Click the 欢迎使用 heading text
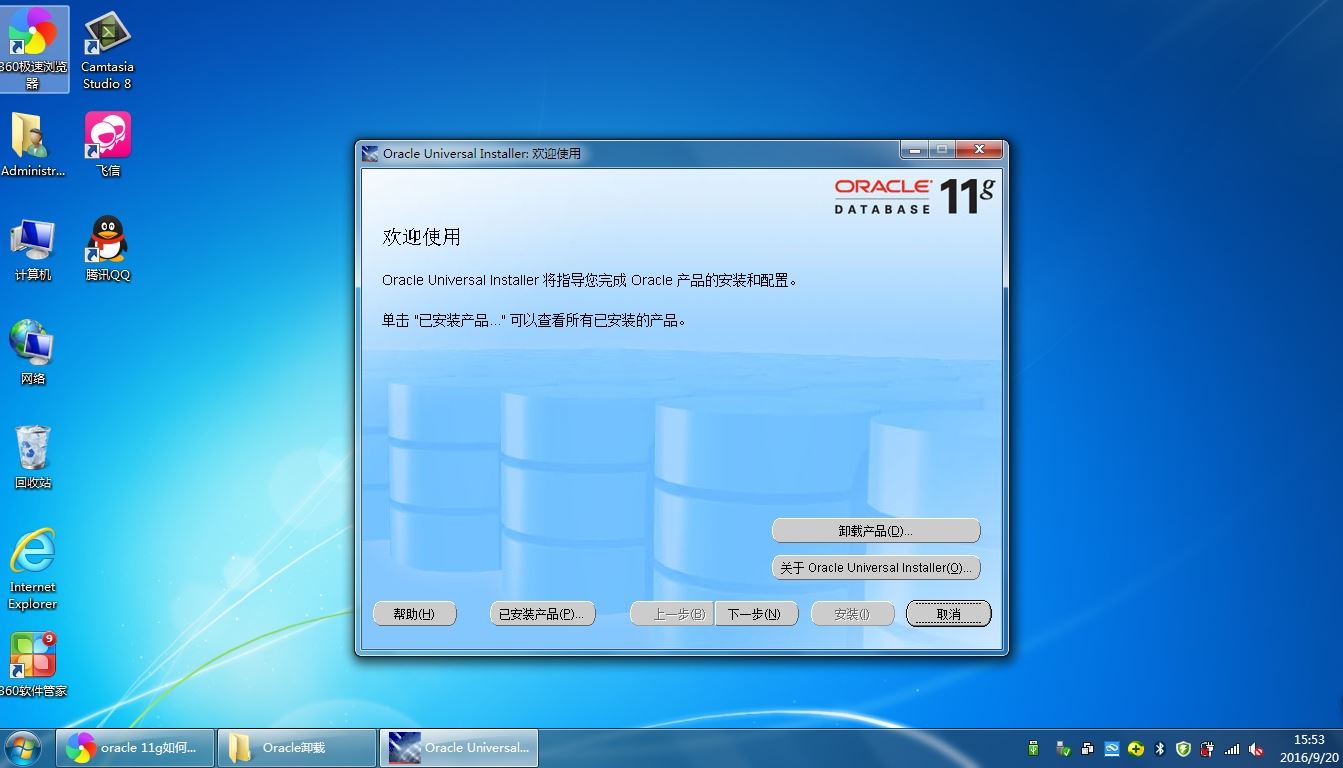 [x=421, y=237]
